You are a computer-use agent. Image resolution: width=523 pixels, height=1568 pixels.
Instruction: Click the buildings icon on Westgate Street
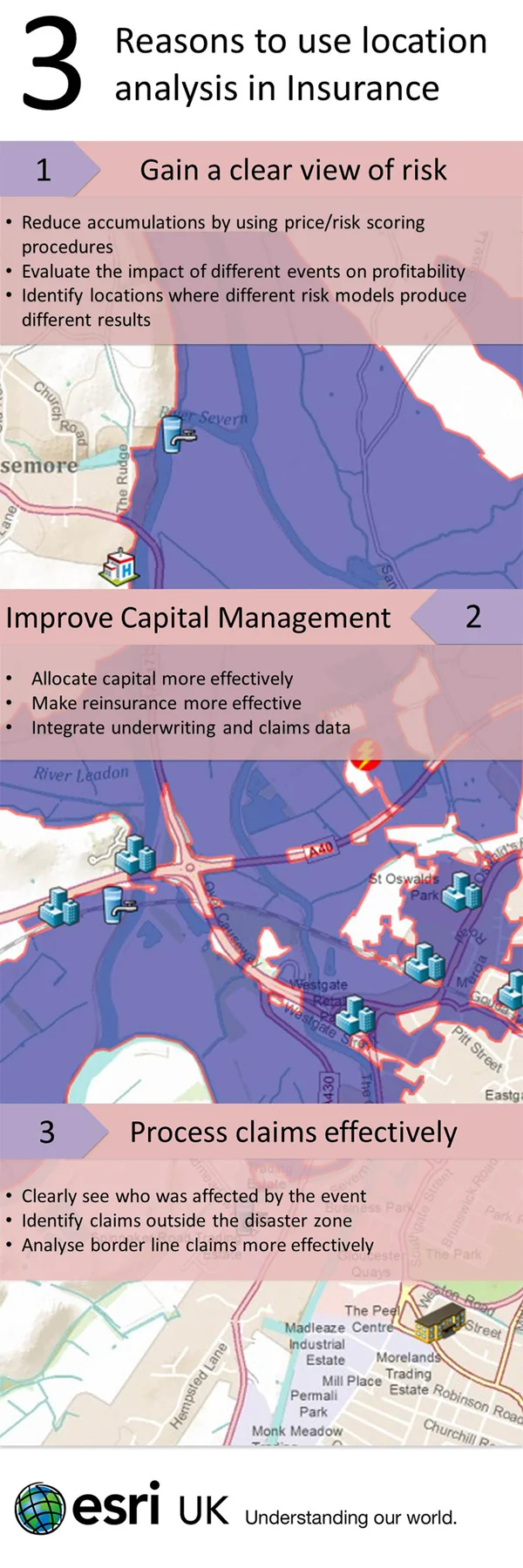coord(356,1015)
